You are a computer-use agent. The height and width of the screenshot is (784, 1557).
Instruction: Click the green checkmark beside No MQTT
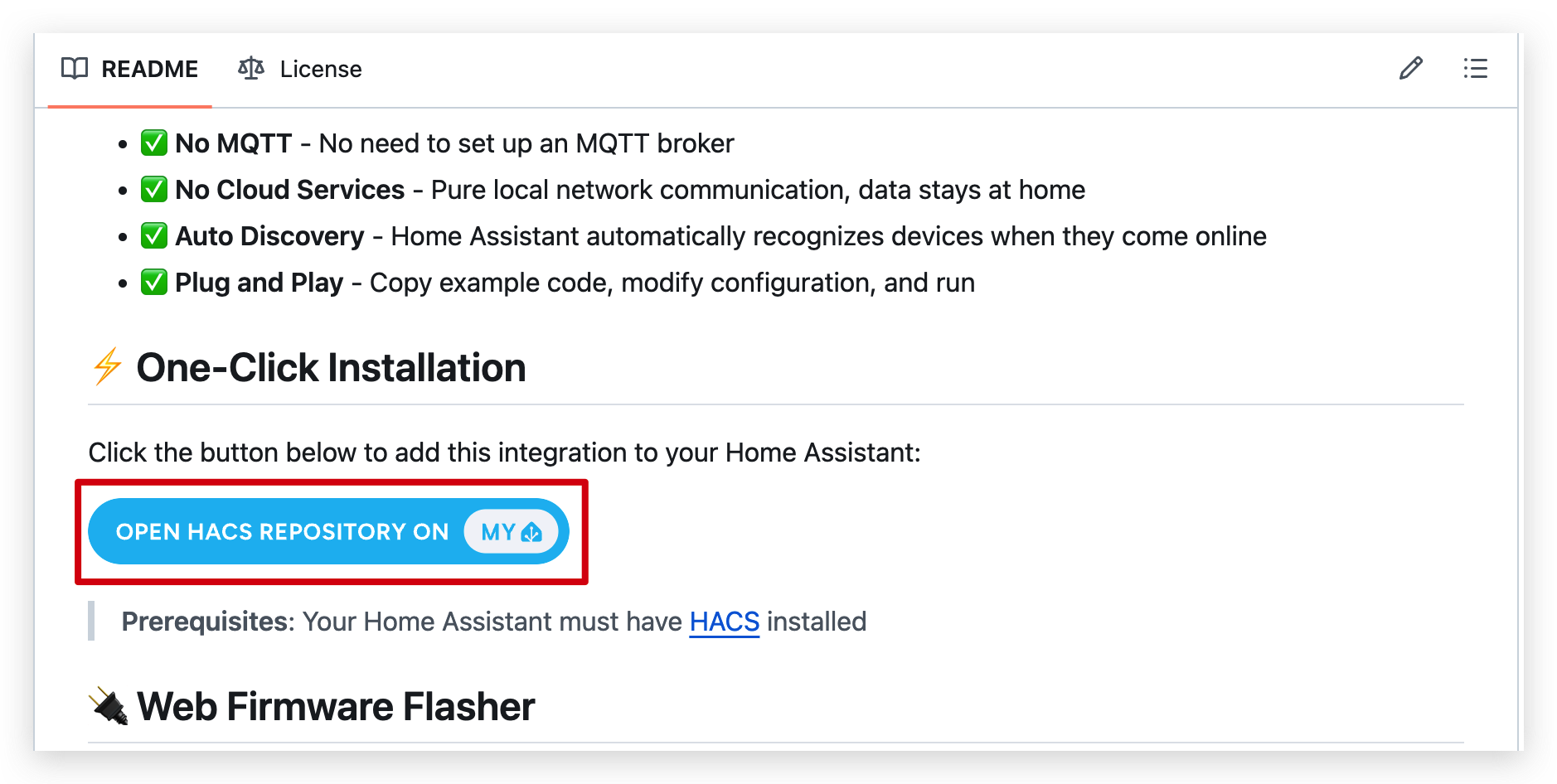pyautogui.click(x=153, y=143)
